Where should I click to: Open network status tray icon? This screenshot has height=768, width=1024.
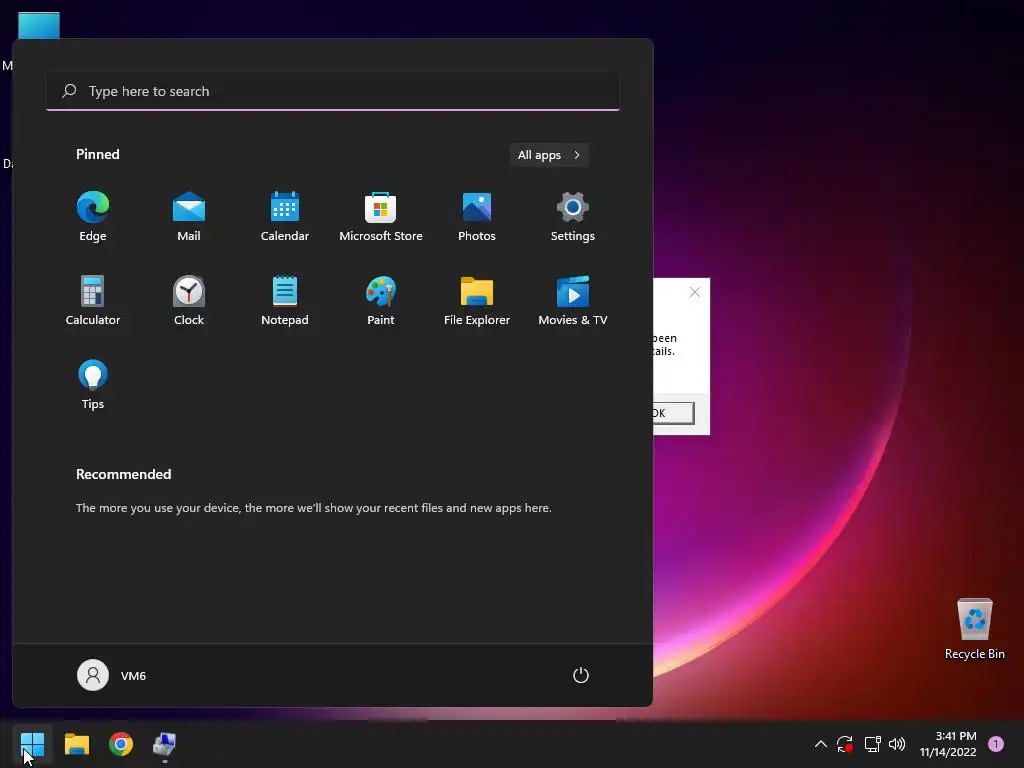872,744
